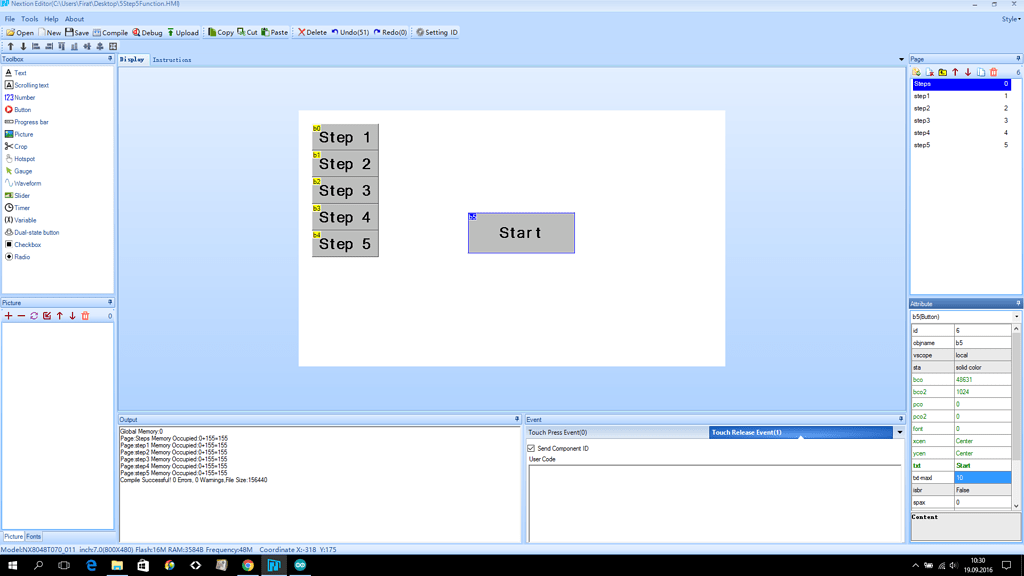The width and height of the screenshot is (1024, 576).
Task: Select the Text component in Toolbox
Action: pos(16,73)
